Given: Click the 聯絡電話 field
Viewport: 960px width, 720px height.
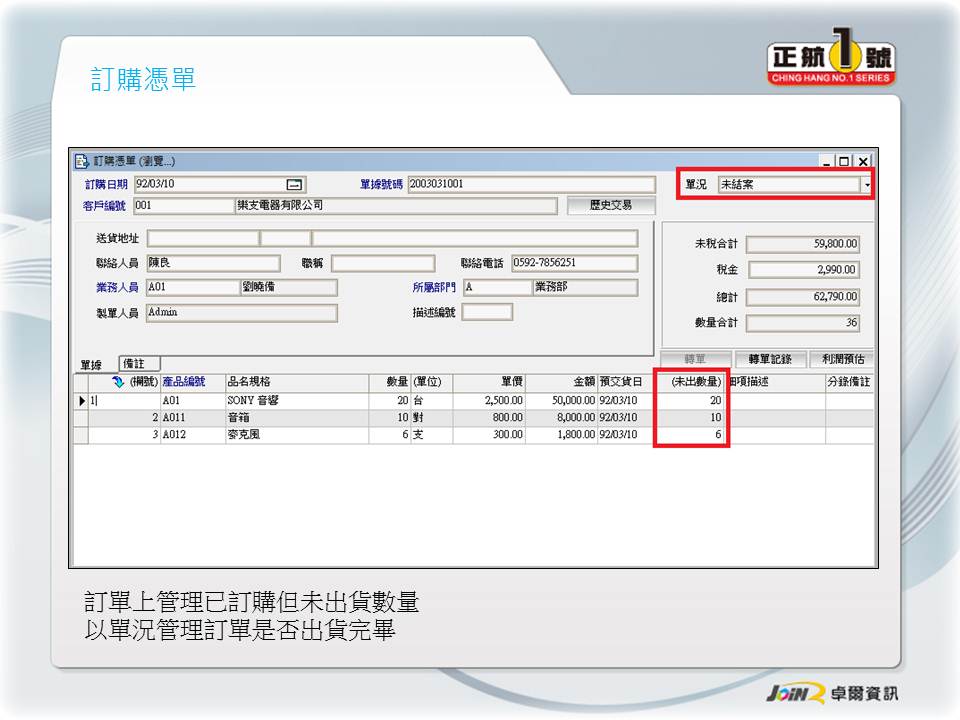Looking at the screenshot, I should (x=573, y=264).
